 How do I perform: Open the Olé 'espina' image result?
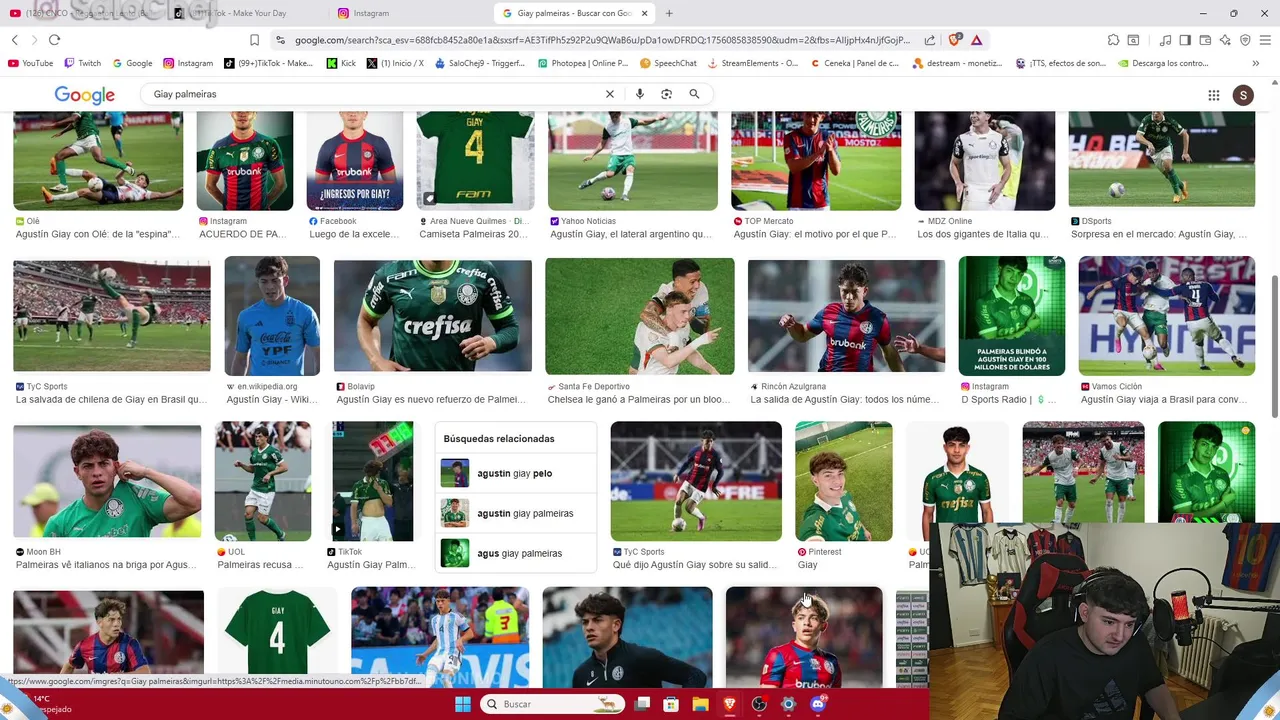(x=98, y=160)
